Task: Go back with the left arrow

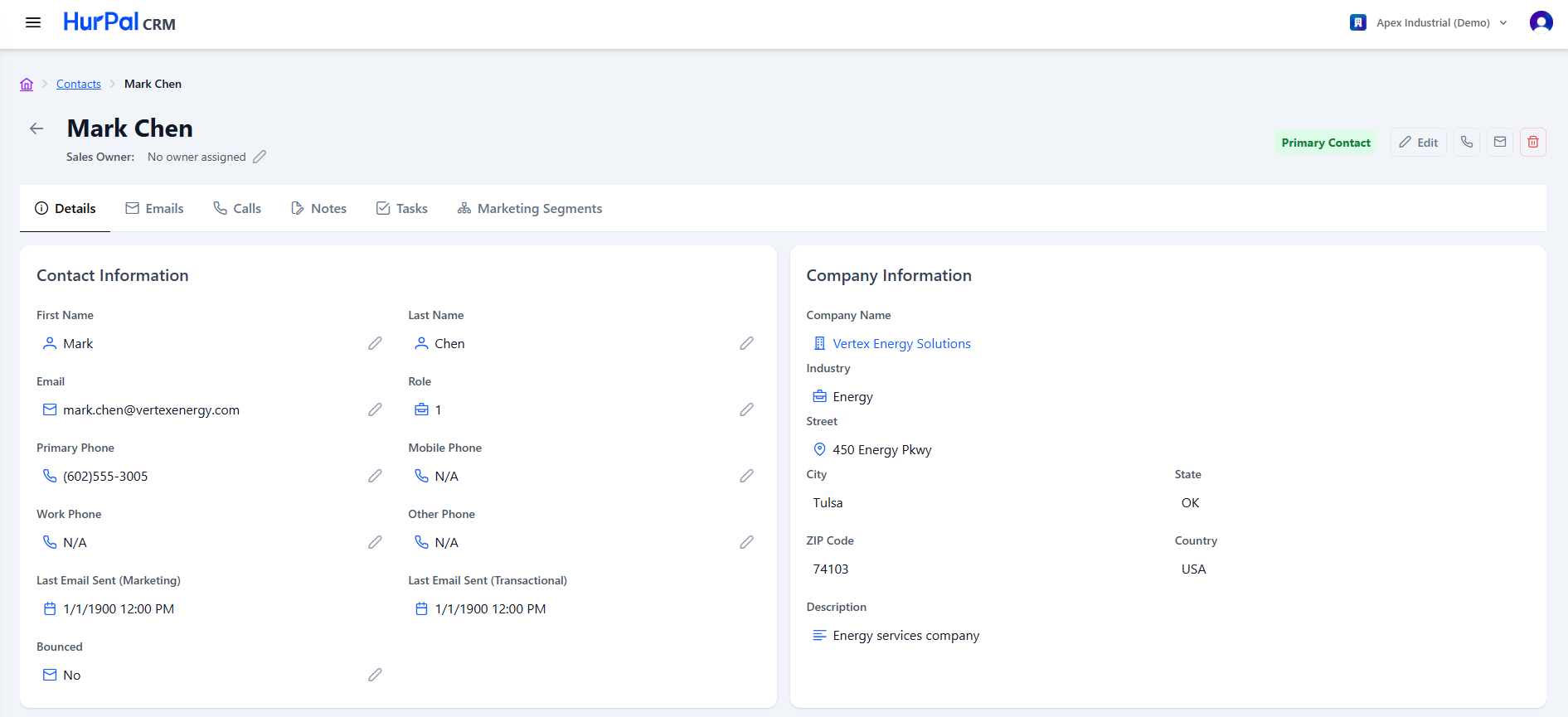Action: [x=36, y=128]
